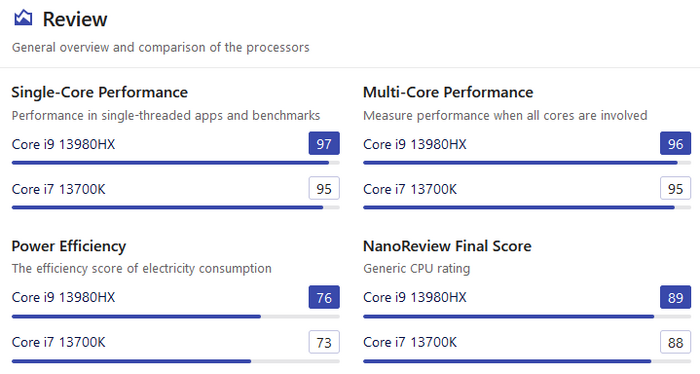Click Core i9 13980HX power efficiency bar
The image size is (700, 374).
(175, 316)
